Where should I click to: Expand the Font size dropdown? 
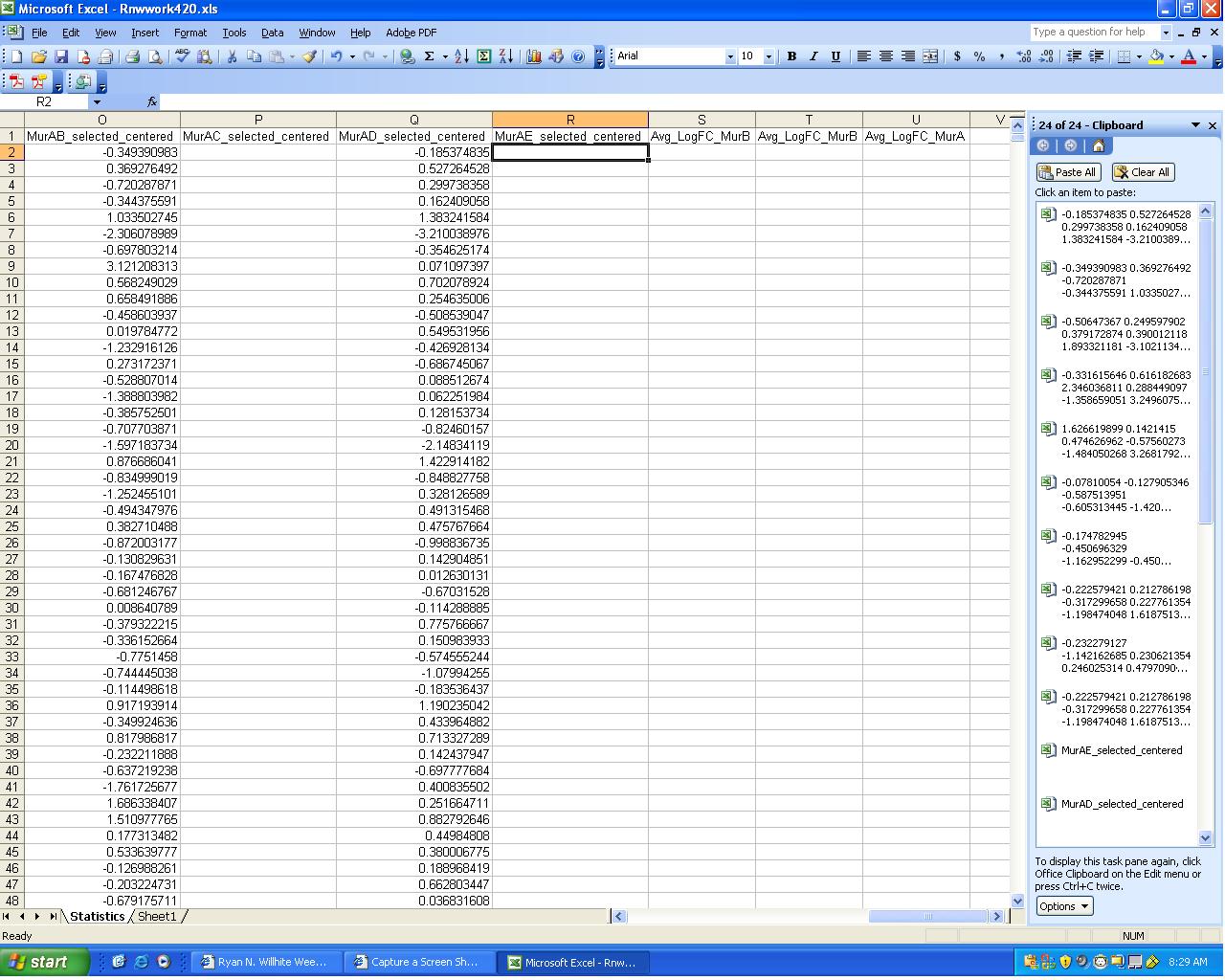coord(770,56)
